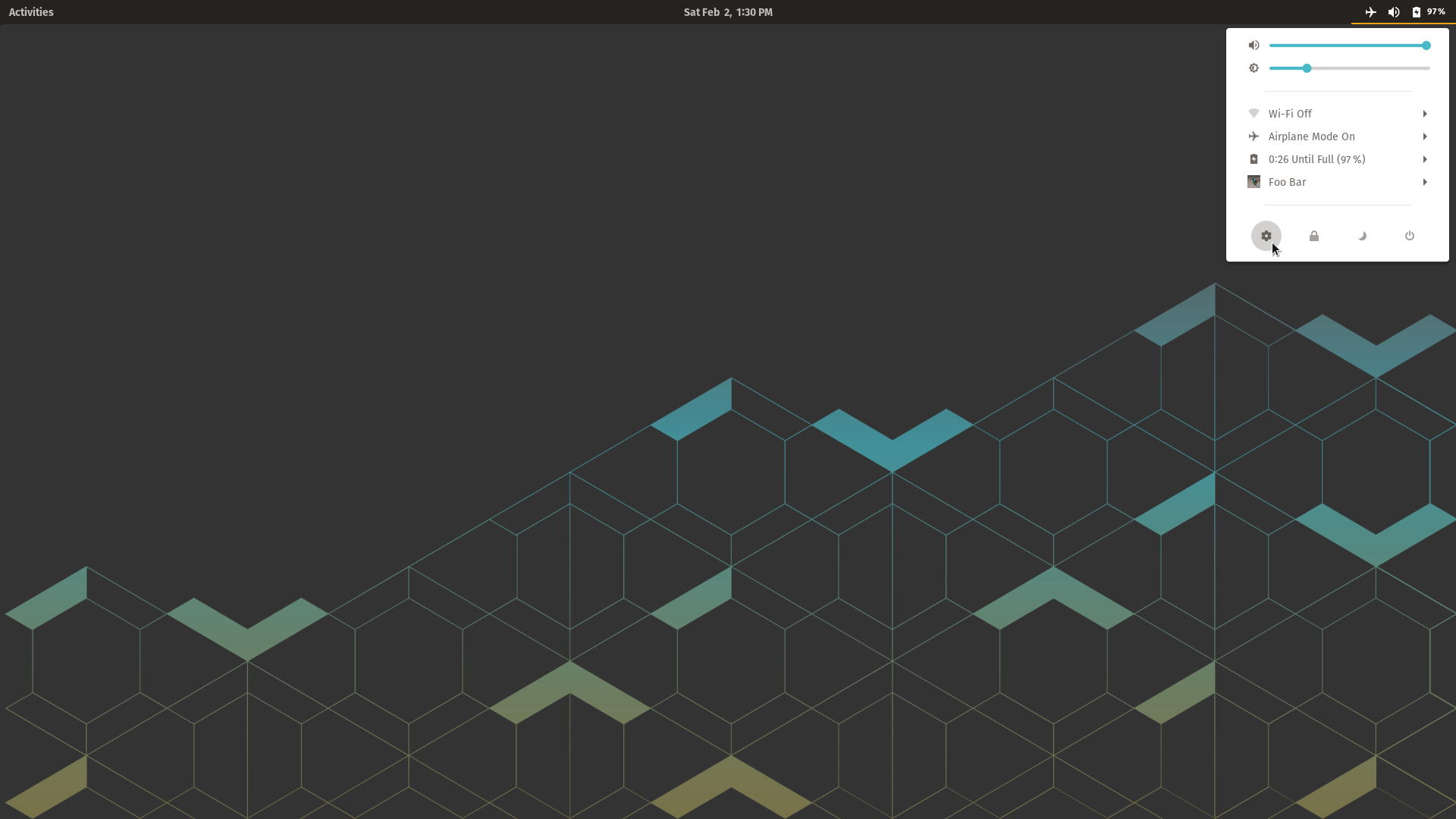1456x819 pixels.
Task: Click the battery icon in top bar
Action: click(1416, 12)
